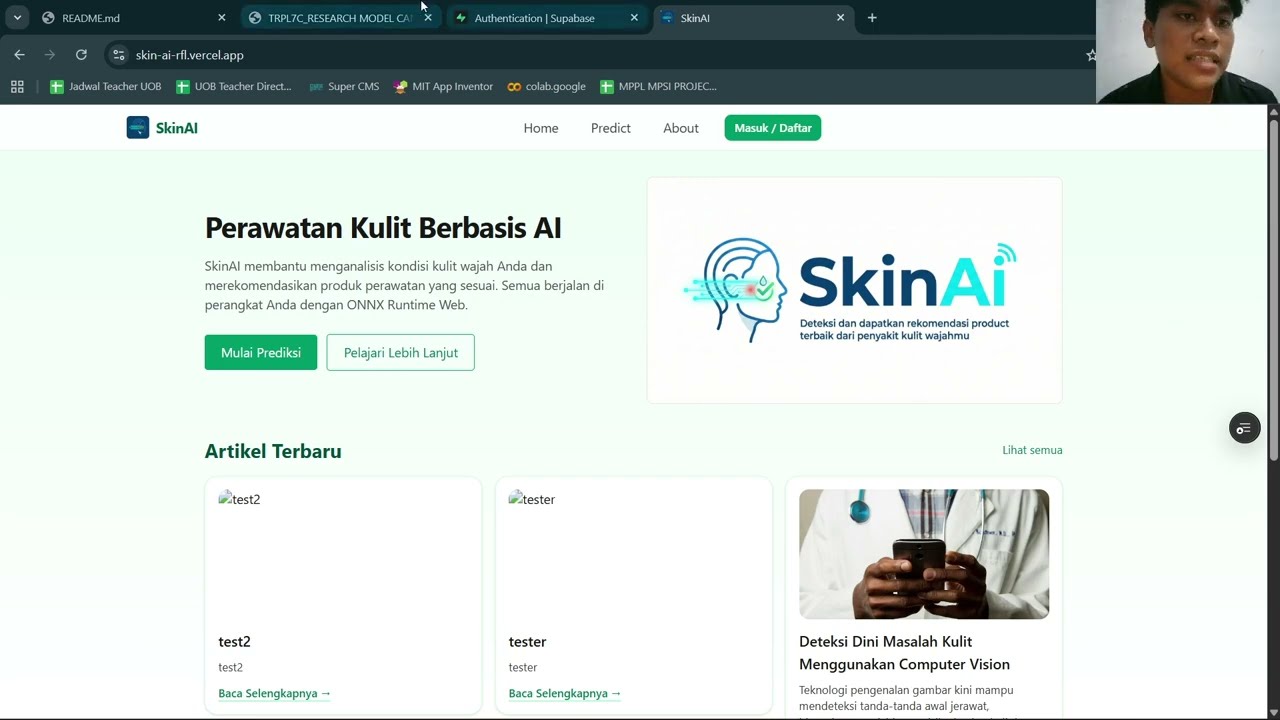Open the Super CMS bookmark
This screenshot has width=1280, height=720.
344,87
